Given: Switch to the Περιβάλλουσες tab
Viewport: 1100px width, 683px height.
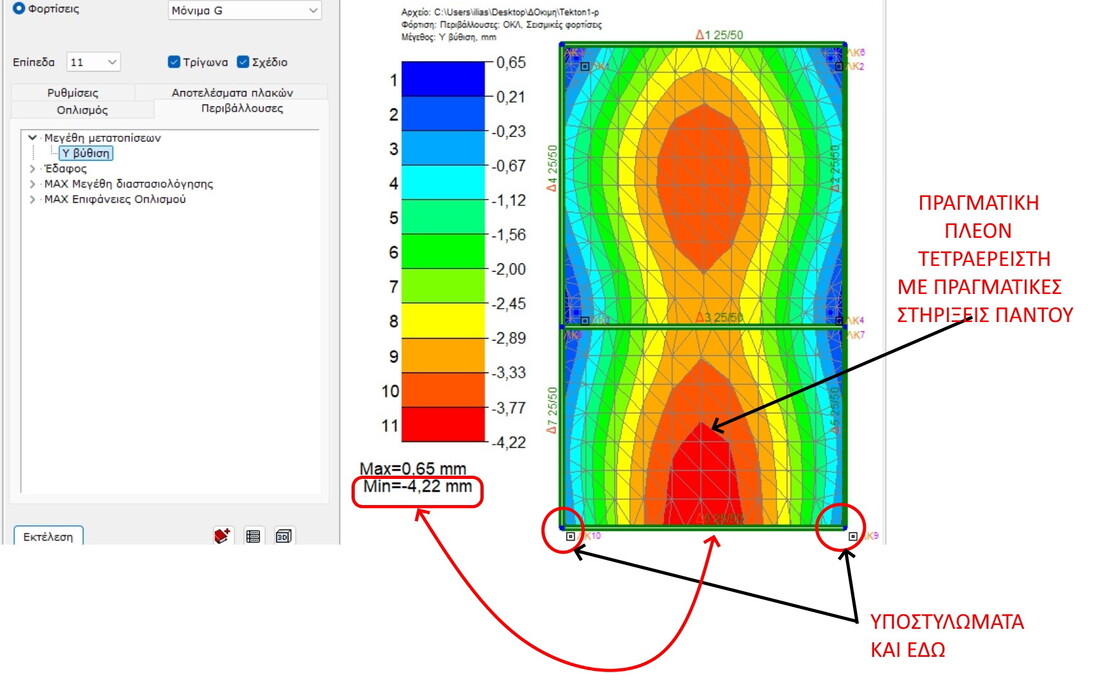Looking at the screenshot, I should (242, 109).
